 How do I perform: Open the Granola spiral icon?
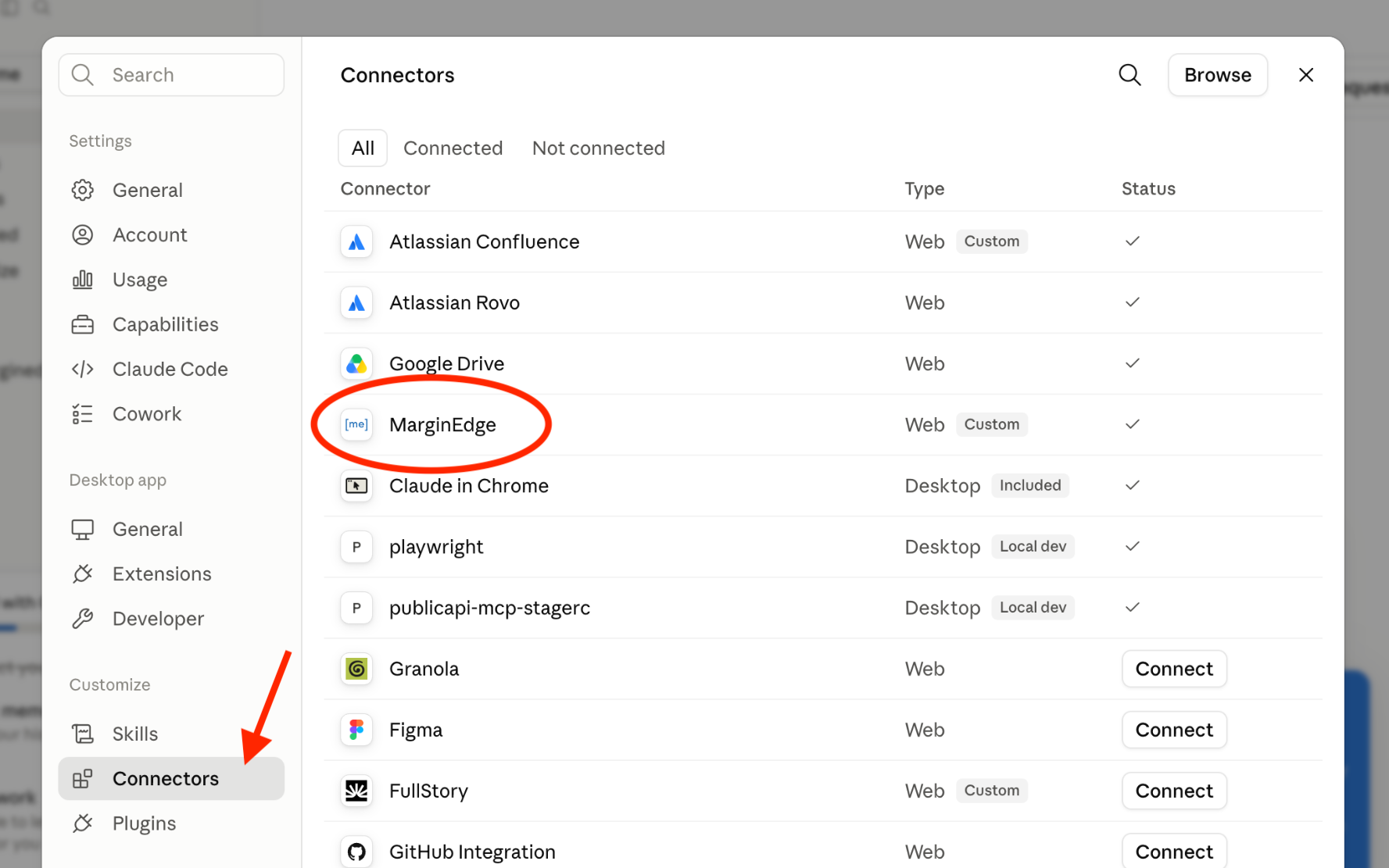click(356, 669)
